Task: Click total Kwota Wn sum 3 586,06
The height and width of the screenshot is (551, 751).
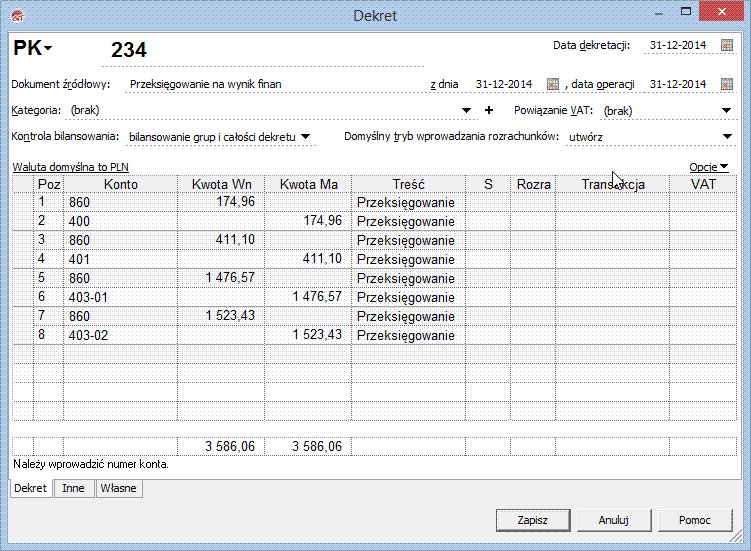Action: [x=230, y=447]
